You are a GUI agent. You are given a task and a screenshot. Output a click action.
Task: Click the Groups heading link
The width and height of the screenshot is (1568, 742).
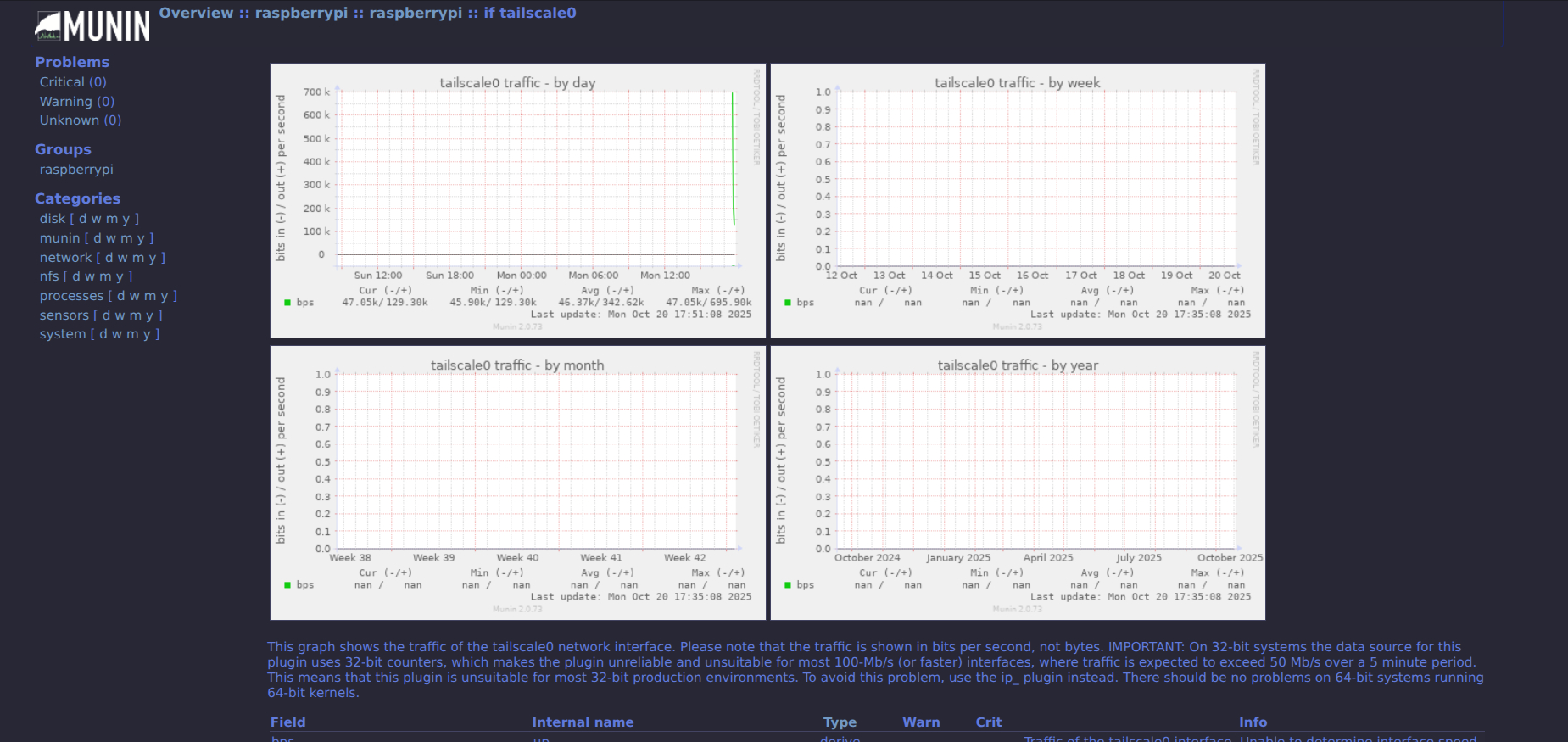pyautogui.click(x=63, y=149)
